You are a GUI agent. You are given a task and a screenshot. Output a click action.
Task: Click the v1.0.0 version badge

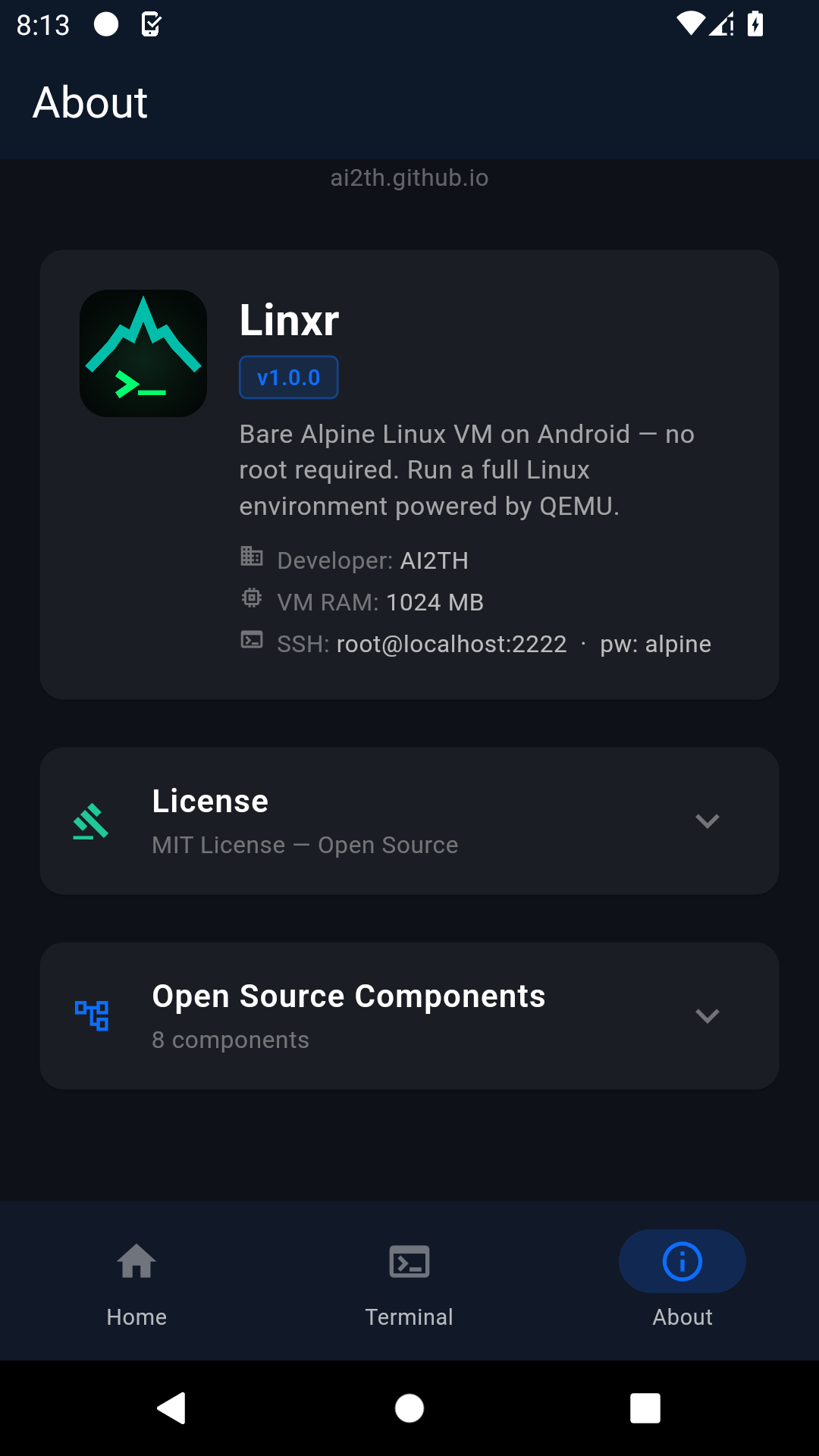coord(289,378)
